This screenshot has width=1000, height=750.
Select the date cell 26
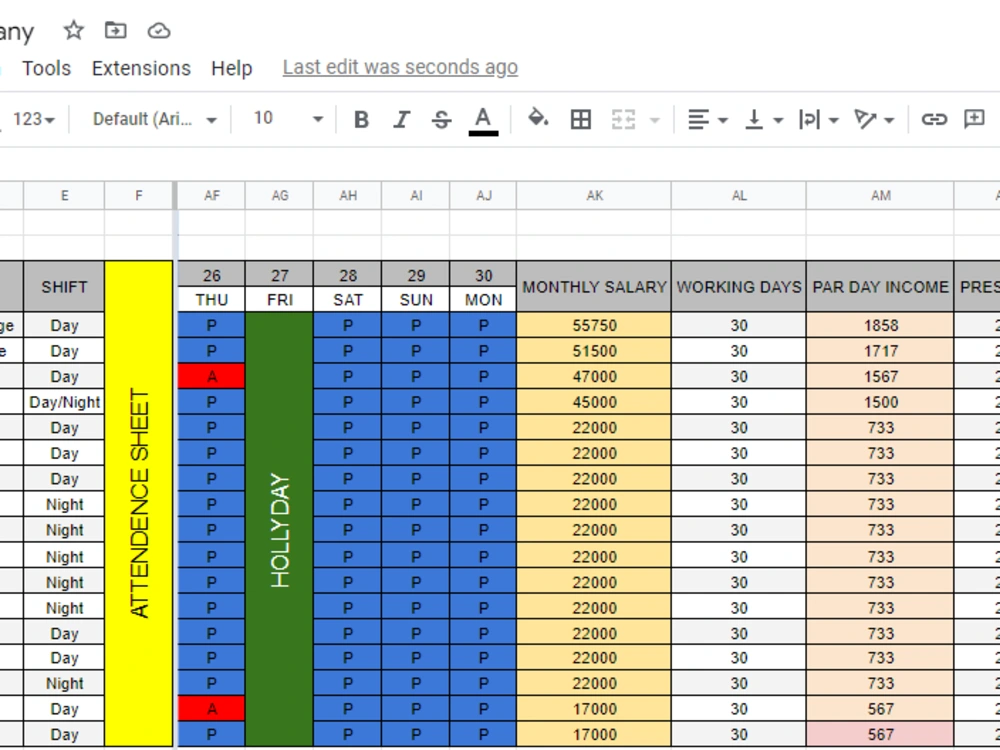point(212,275)
